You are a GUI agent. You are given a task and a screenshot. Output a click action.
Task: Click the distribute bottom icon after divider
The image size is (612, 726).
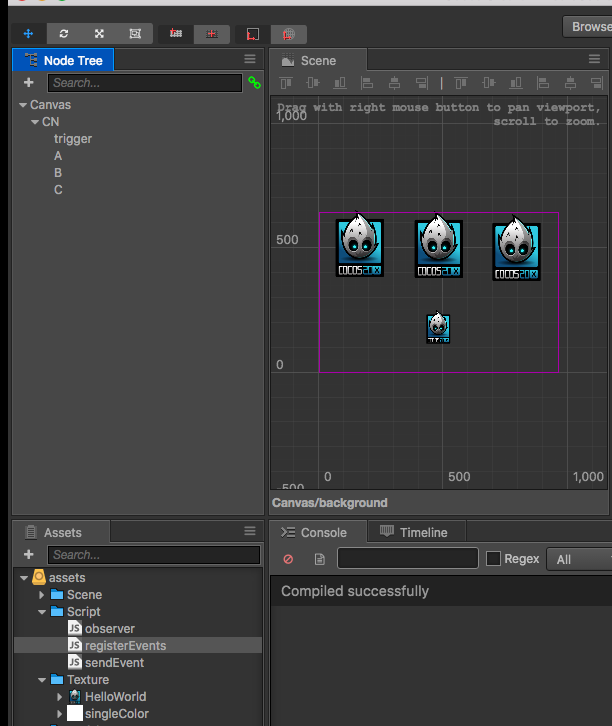point(516,83)
